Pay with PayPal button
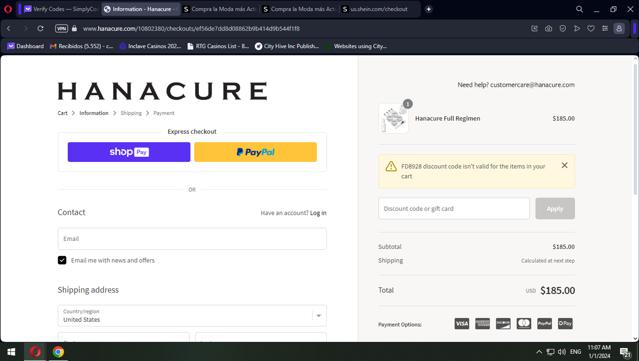Viewport: 639px width, 361px height. click(256, 152)
